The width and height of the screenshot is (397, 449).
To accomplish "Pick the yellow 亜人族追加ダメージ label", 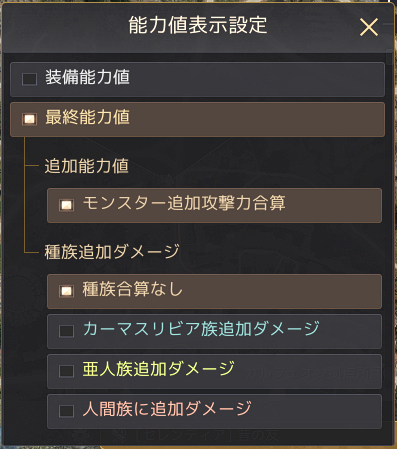I will [x=159, y=369].
